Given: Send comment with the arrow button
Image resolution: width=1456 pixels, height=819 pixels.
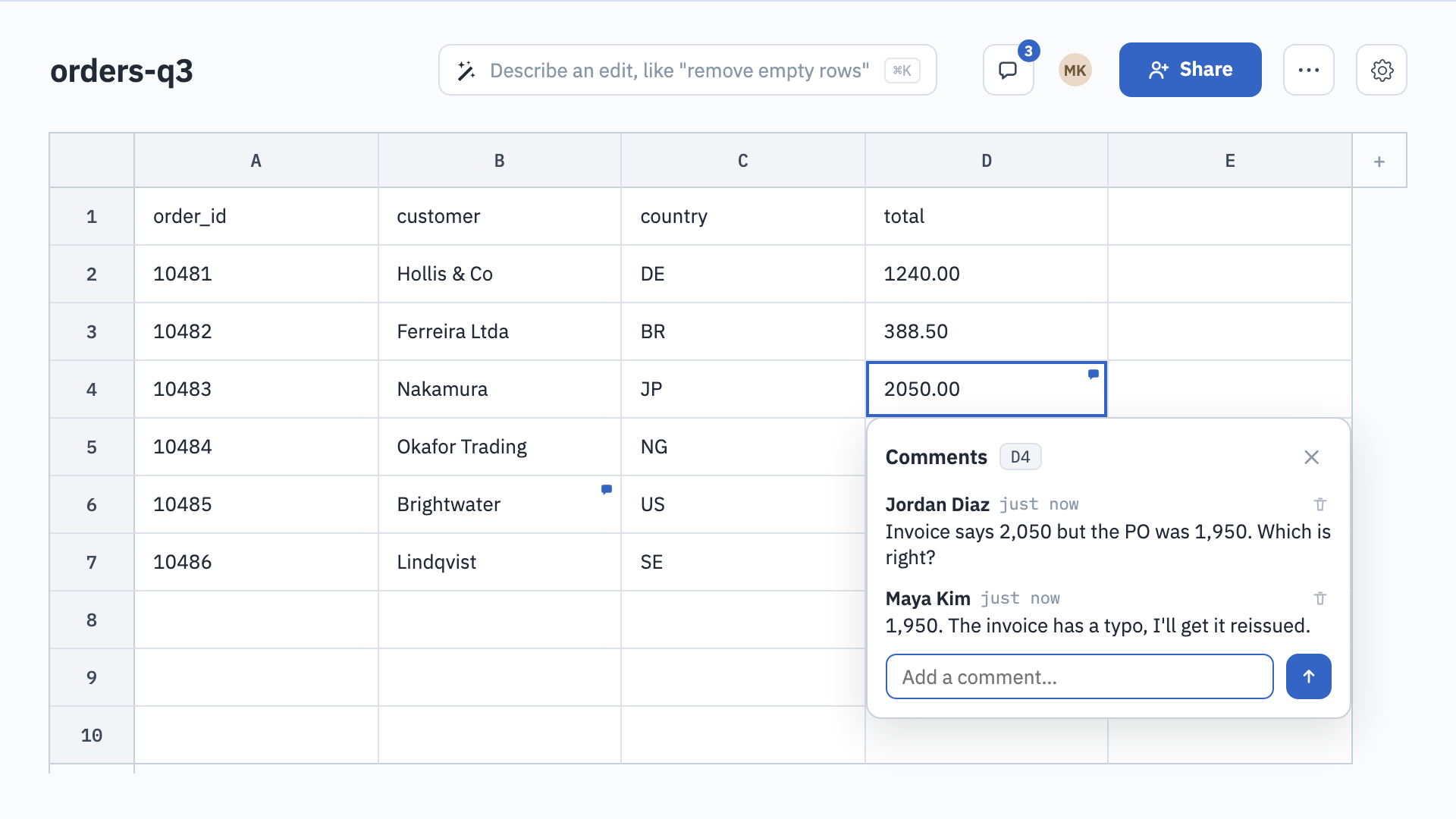Looking at the screenshot, I should pos(1308,676).
